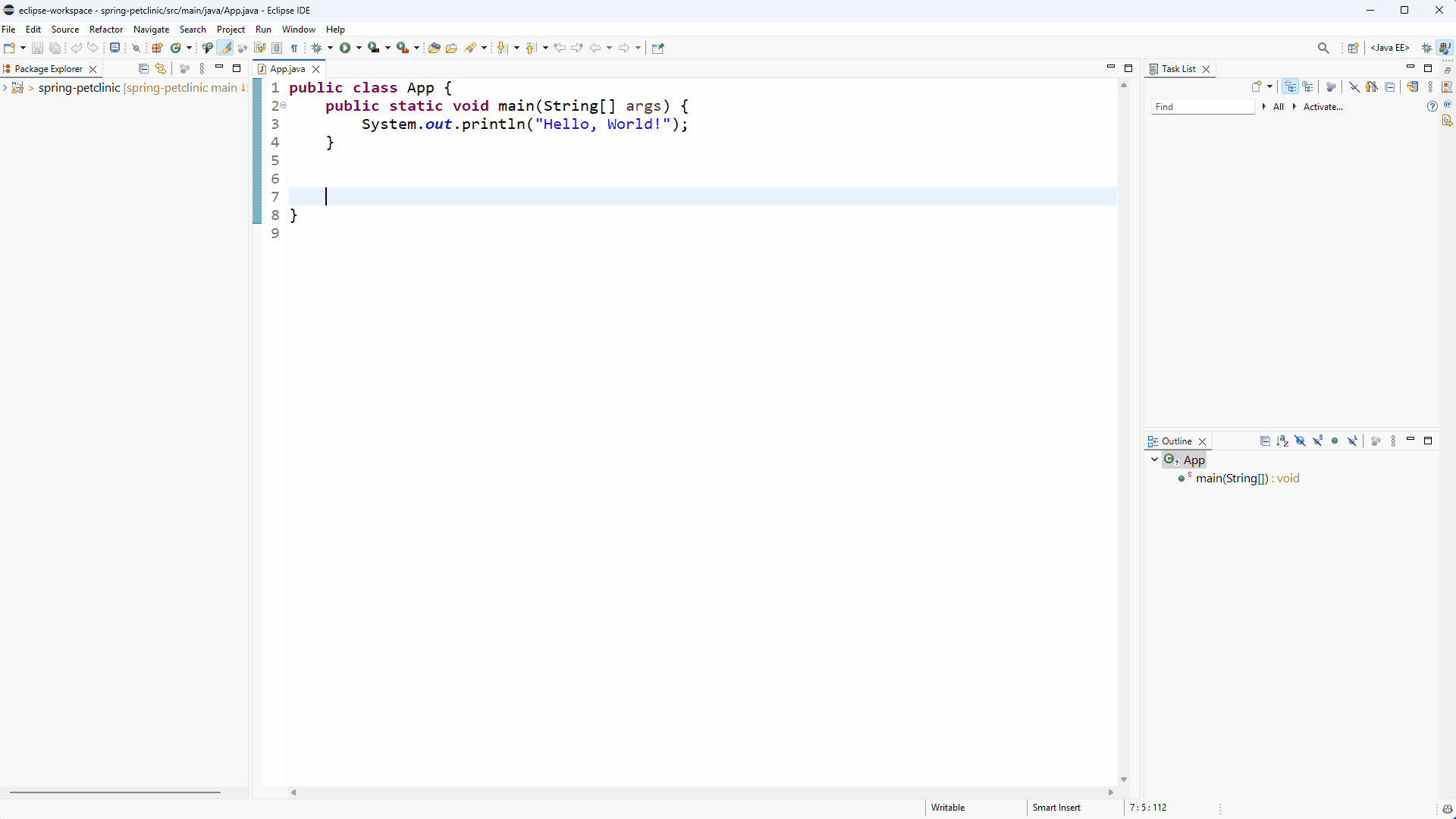Image resolution: width=1456 pixels, height=819 pixels.
Task: Click editor horizontal scrollbar right arrow
Action: [x=1110, y=792]
